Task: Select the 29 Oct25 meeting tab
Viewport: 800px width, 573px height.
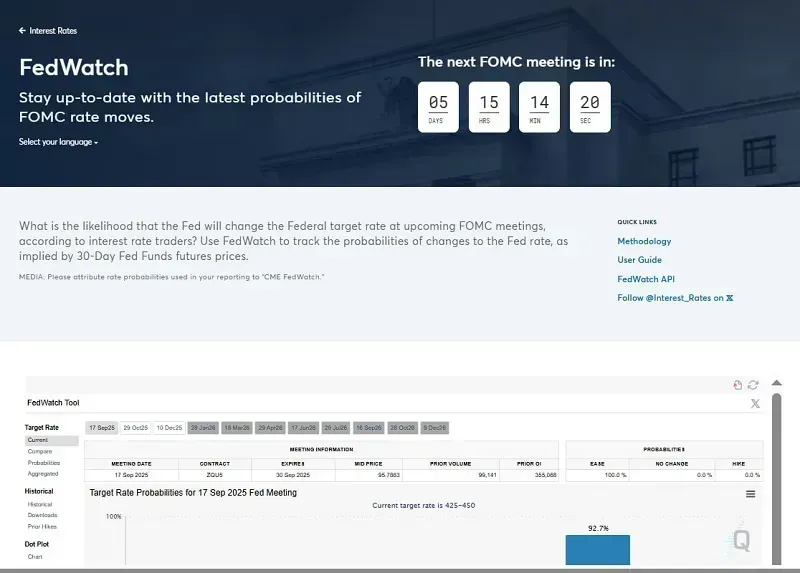Action: click(x=135, y=428)
